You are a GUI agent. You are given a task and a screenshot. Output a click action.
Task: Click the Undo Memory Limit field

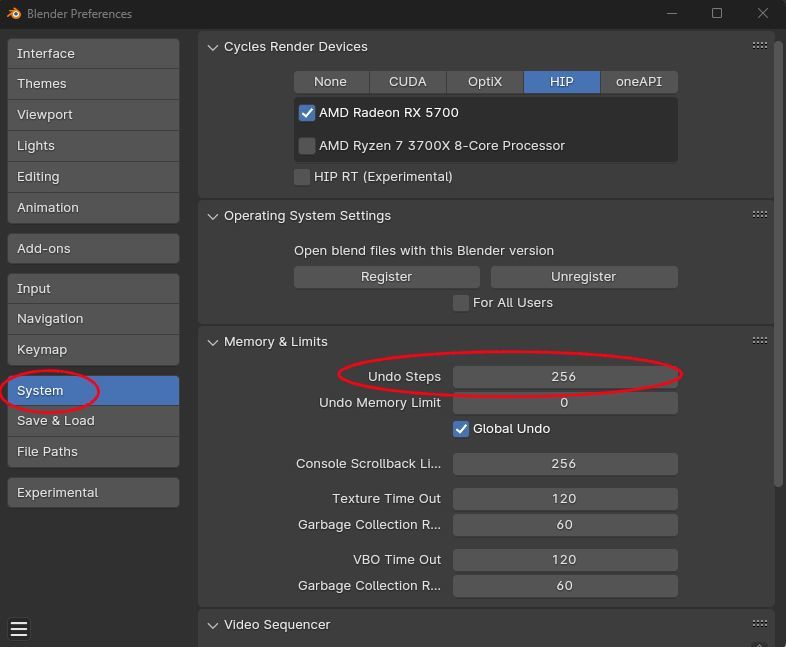pos(565,403)
